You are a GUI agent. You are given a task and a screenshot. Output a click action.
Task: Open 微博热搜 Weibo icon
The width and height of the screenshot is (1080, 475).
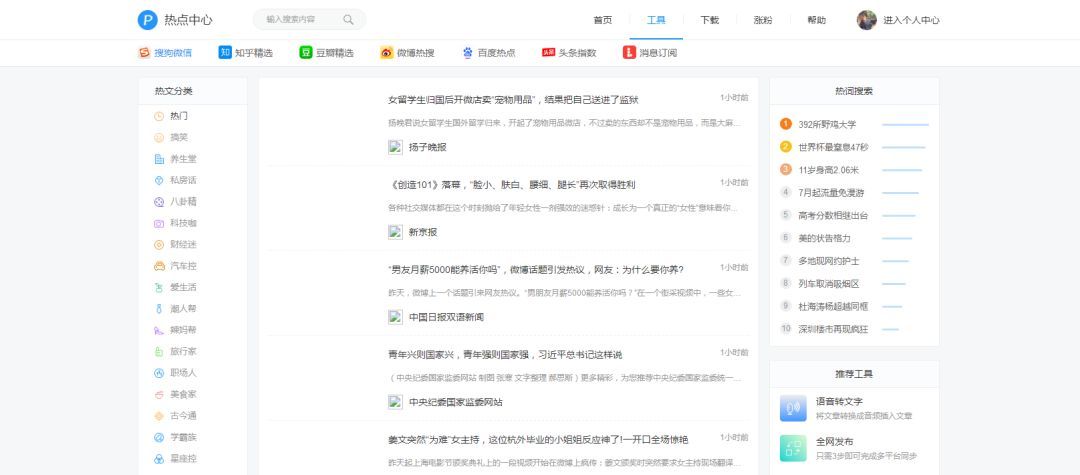(387, 53)
